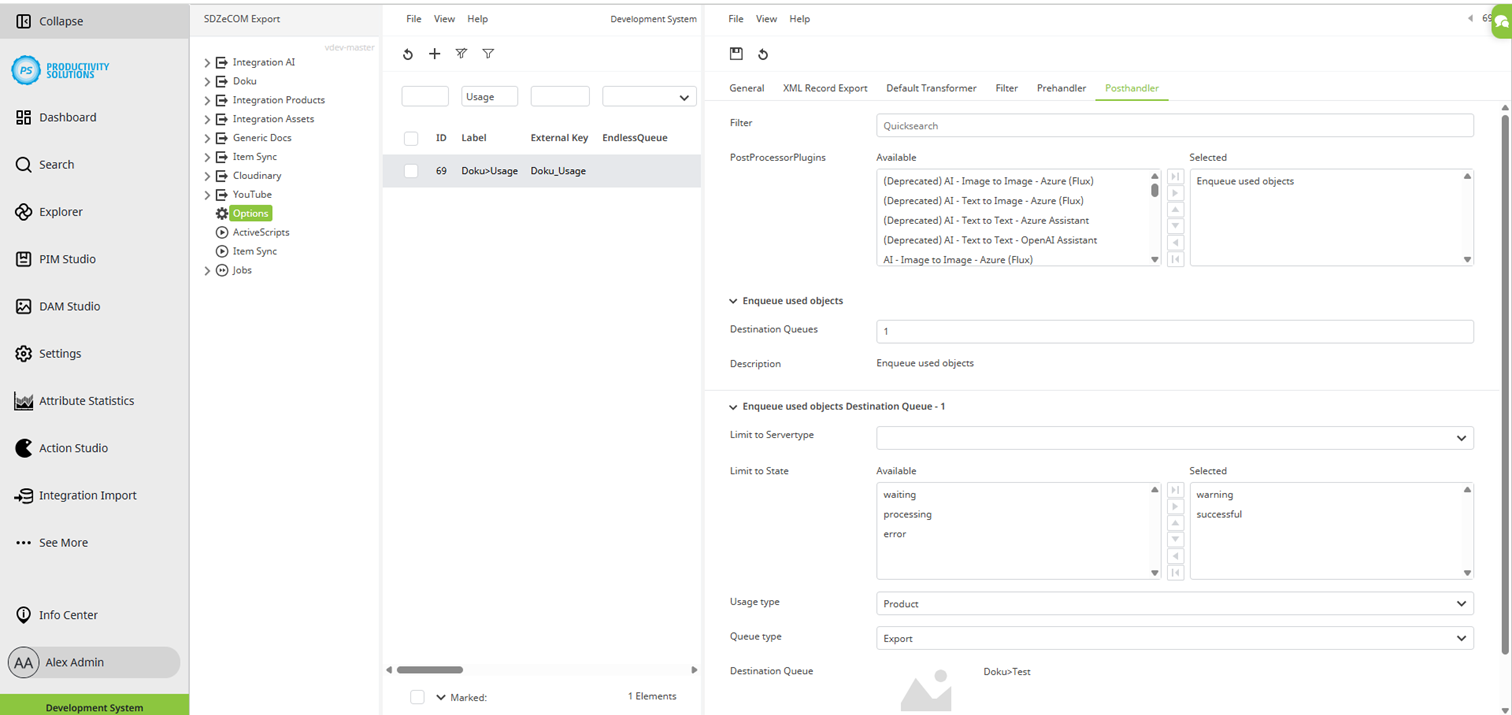Expand the Doku tree node
Image resolution: width=1512 pixels, height=715 pixels.
click(207, 81)
